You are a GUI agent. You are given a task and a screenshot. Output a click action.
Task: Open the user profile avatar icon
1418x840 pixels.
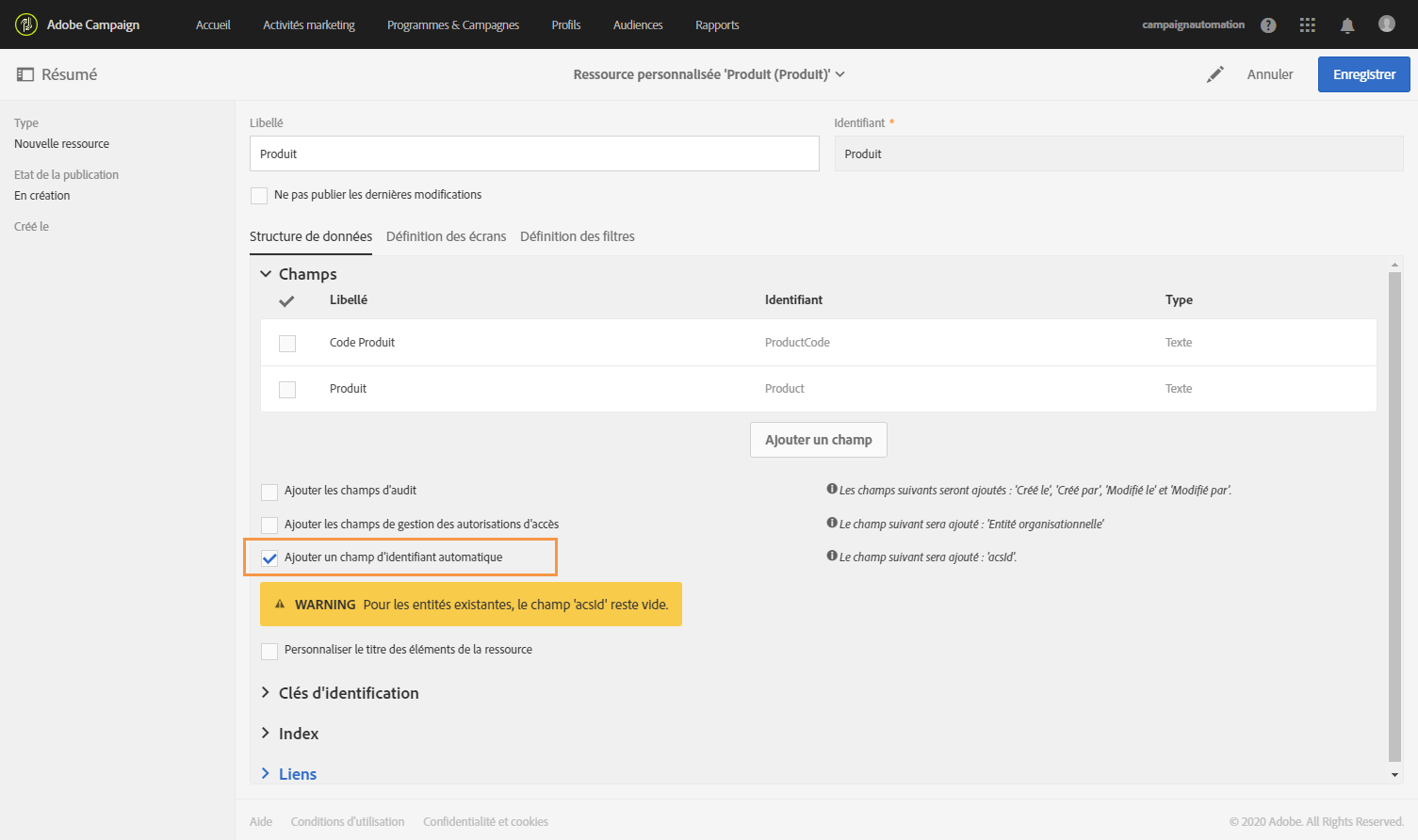point(1387,24)
